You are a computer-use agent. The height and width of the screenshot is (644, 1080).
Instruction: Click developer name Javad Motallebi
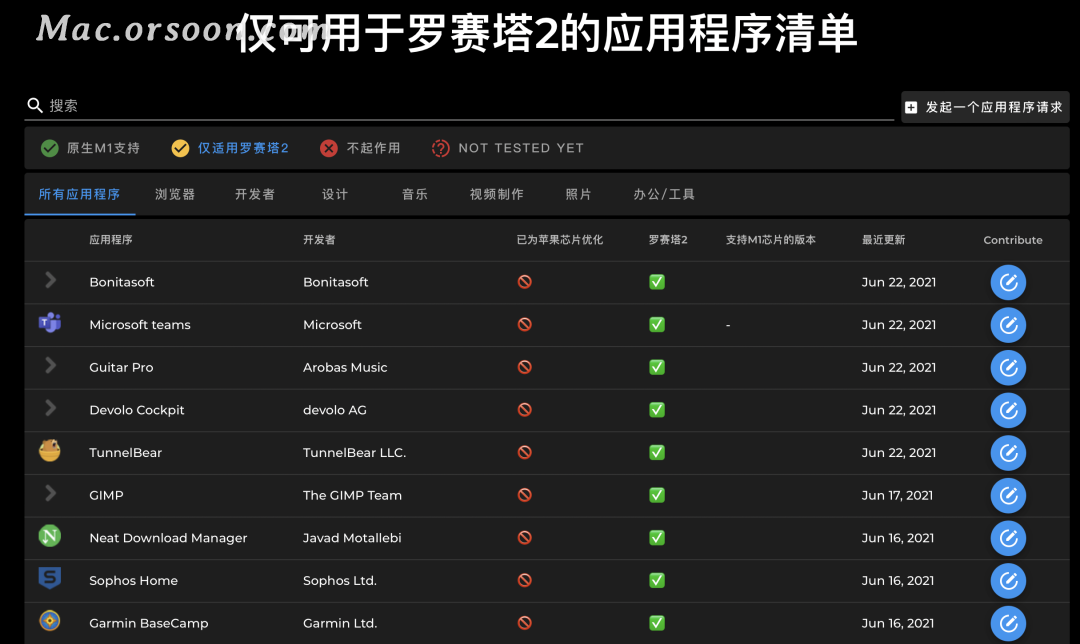click(x=352, y=538)
